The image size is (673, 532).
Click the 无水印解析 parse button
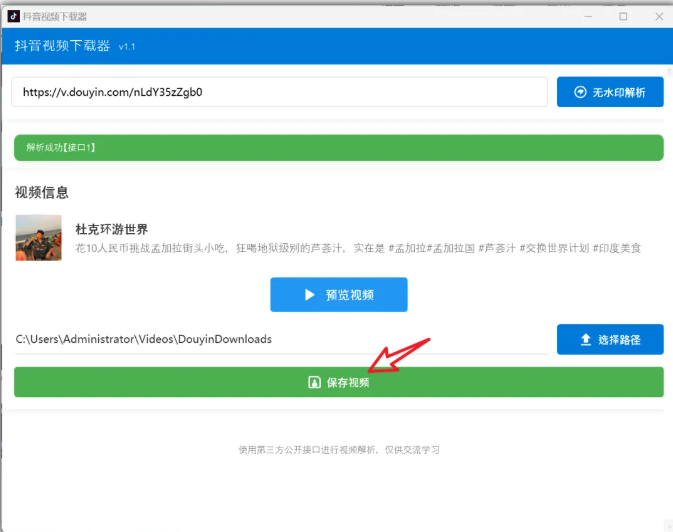pos(610,92)
